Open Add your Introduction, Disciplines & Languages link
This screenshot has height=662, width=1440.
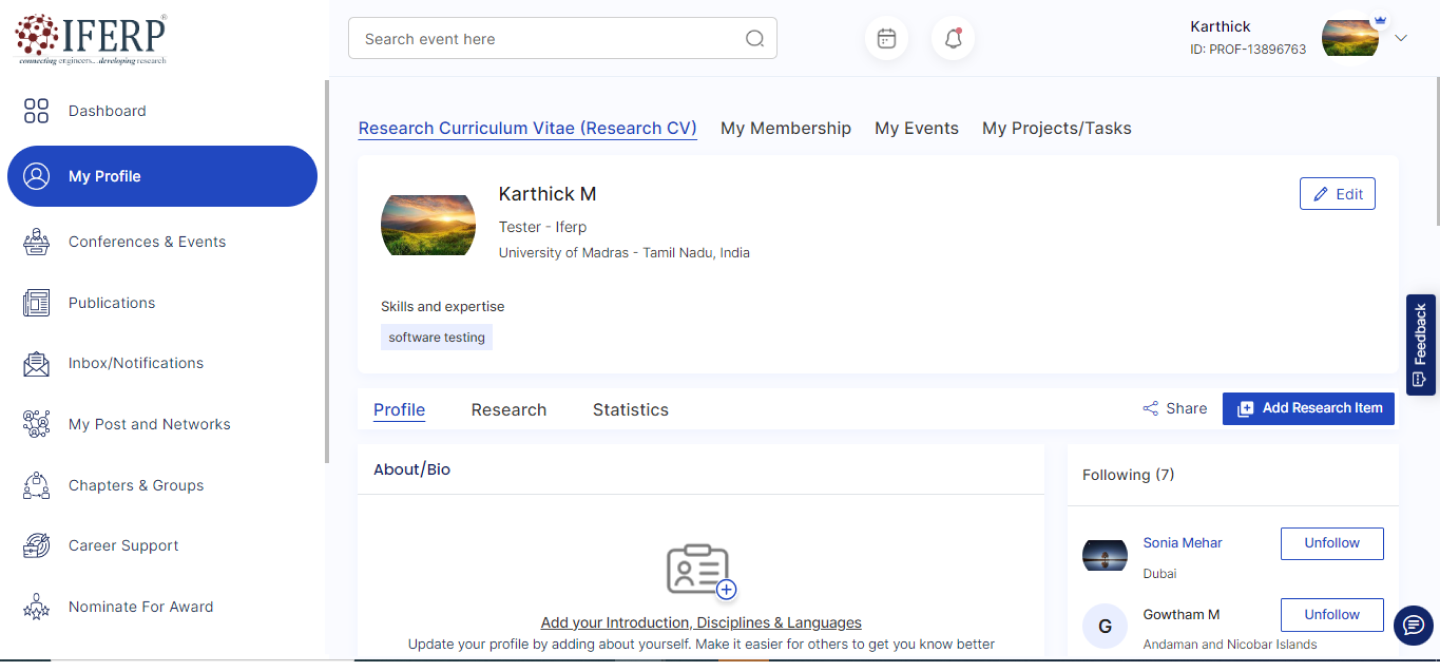pyautogui.click(x=700, y=622)
